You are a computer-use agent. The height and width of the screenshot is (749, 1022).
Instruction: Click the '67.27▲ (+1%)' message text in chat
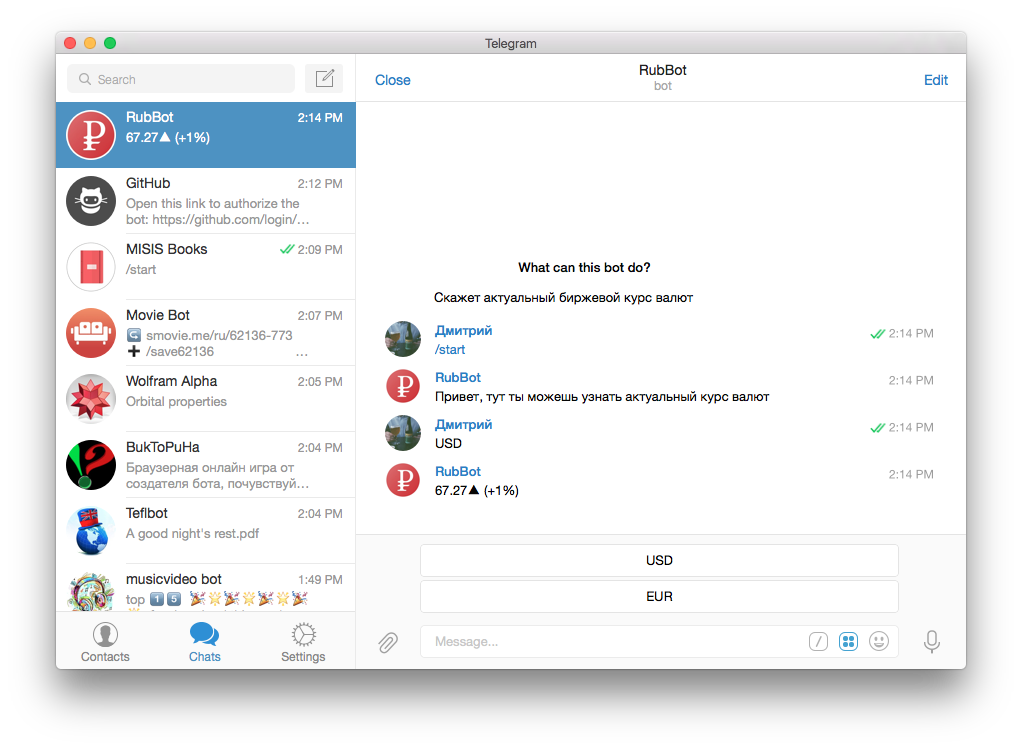click(x=476, y=490)
